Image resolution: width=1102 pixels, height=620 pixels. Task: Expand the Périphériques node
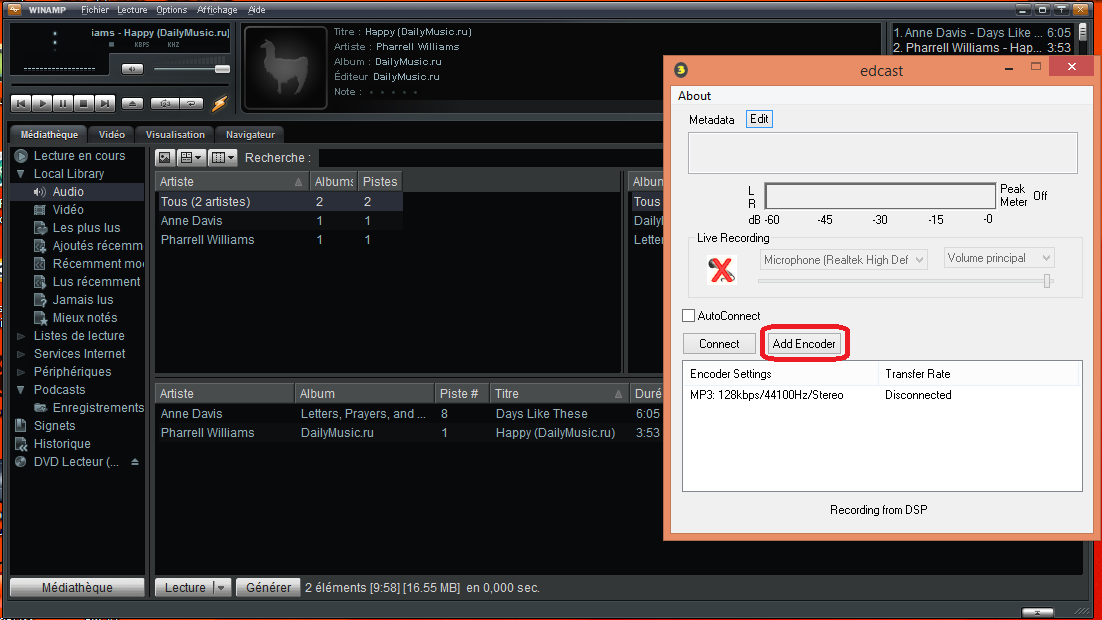click(20, 372)
